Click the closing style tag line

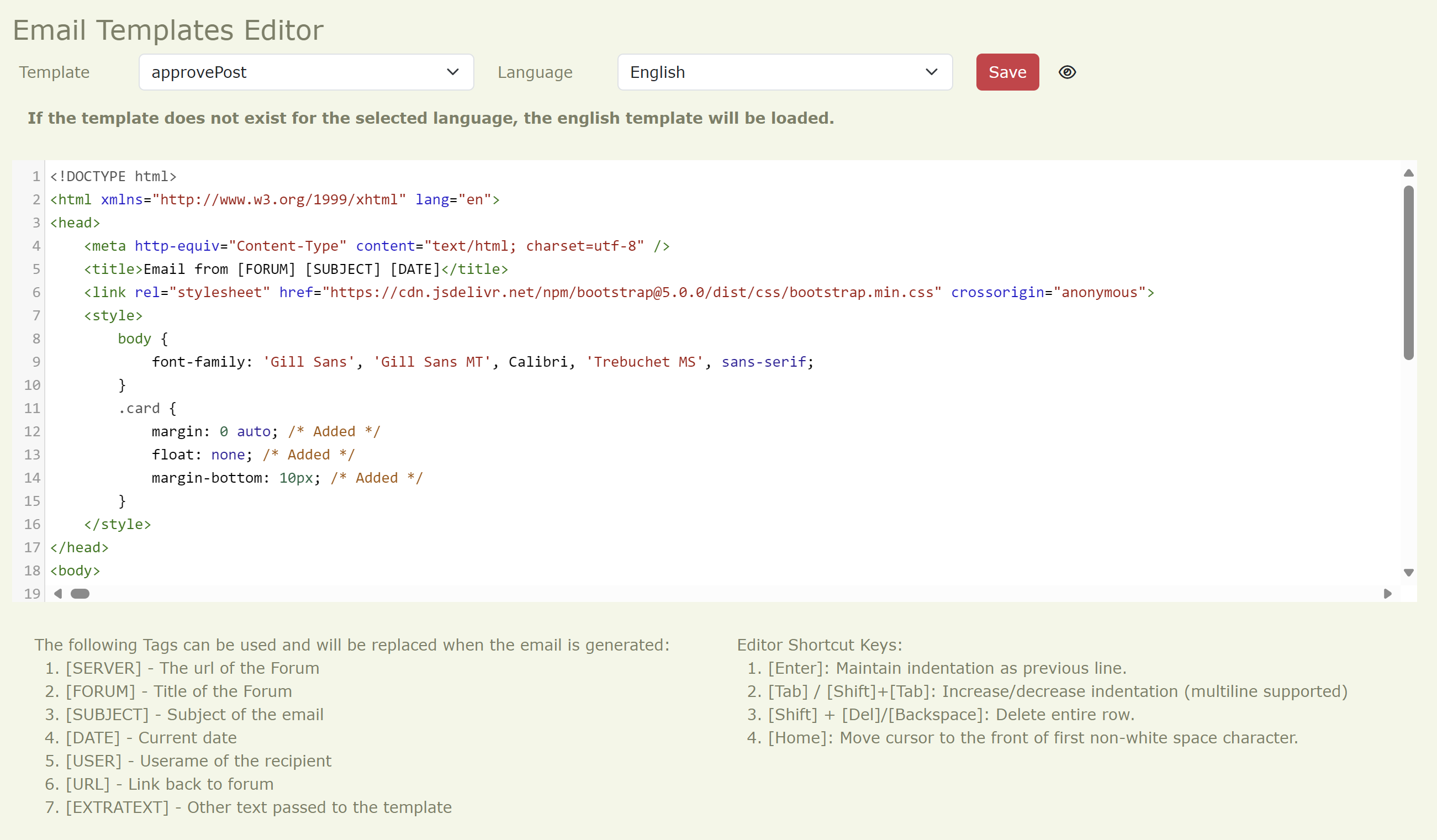(118, 525)
